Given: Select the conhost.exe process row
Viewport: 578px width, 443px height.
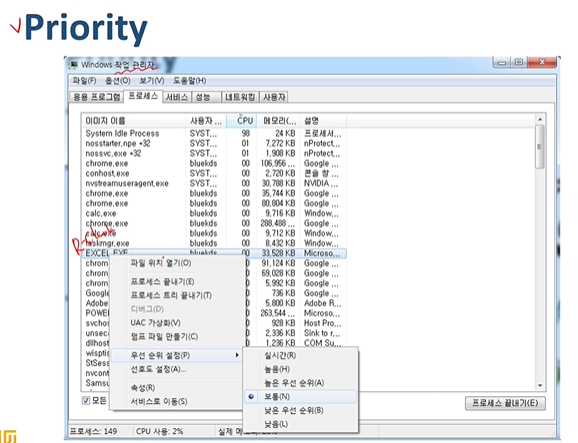Looking at the screenshot, I should (x=213, y=173).
